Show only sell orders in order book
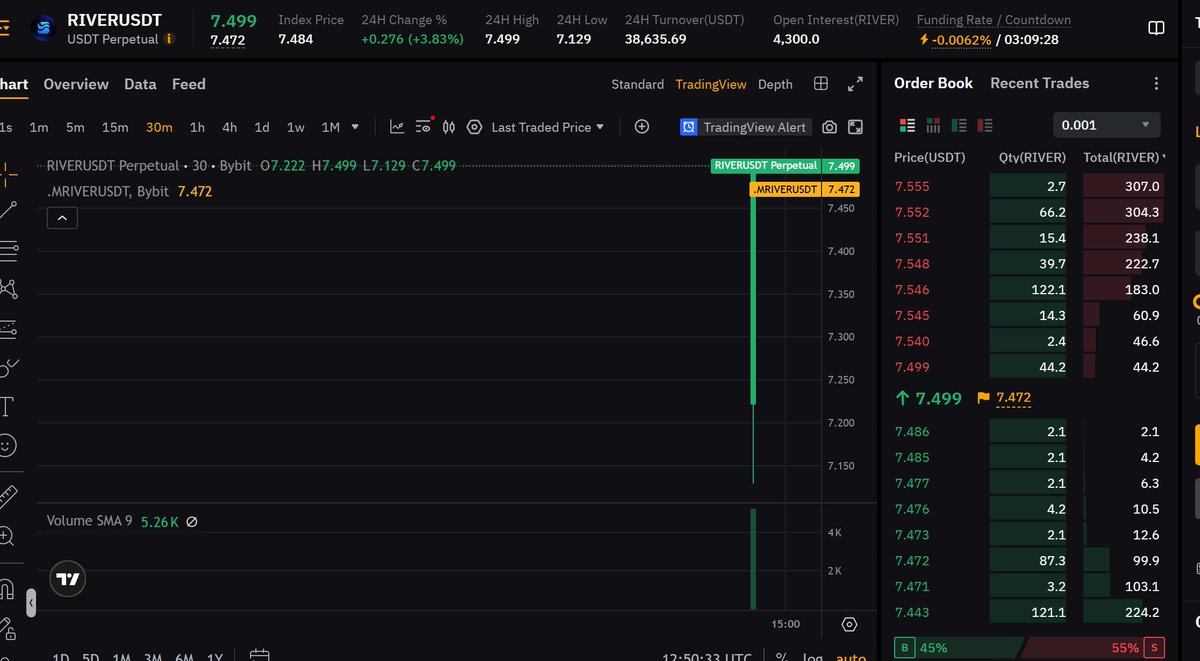1200x661 pixels. pyautogui.click(x=985, y=125)
